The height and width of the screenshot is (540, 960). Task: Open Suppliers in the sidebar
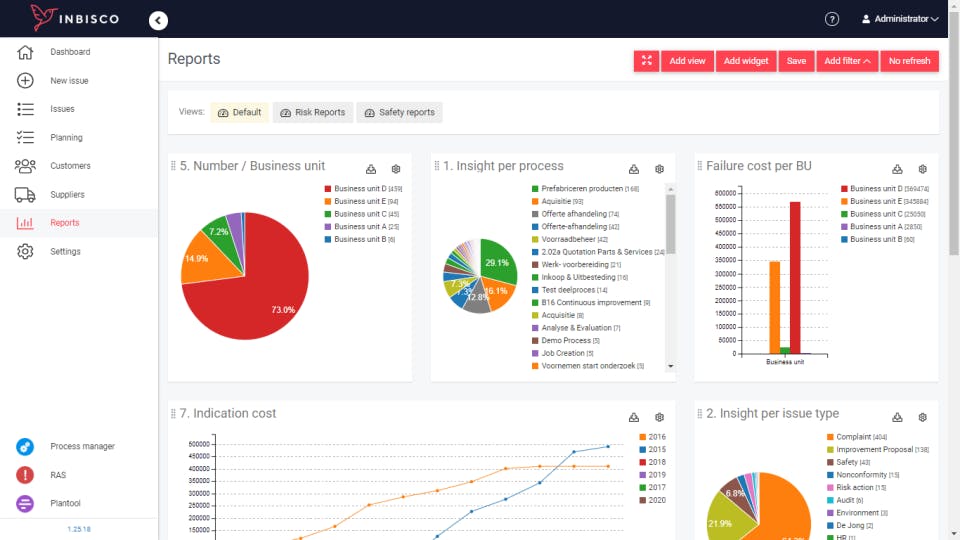(x=67, y=195)
